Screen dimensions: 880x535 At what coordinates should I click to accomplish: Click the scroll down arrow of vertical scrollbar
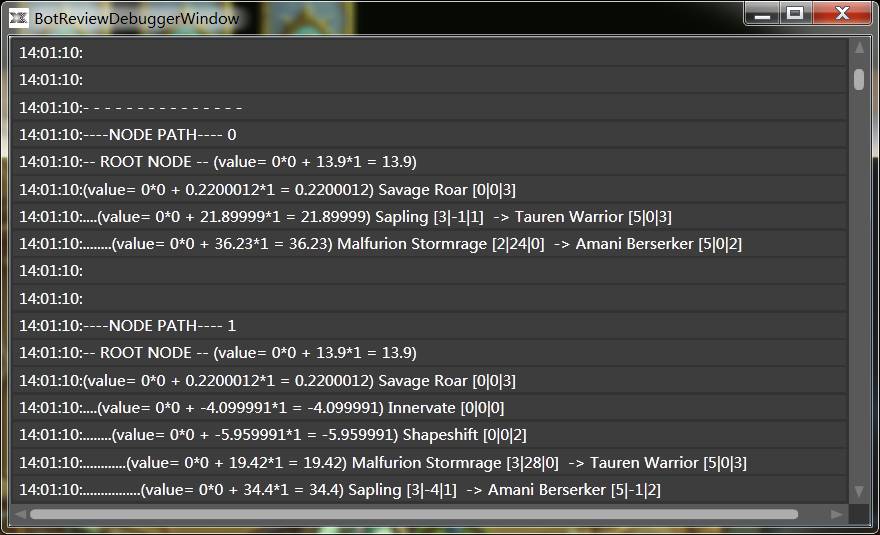click(859, 491)
